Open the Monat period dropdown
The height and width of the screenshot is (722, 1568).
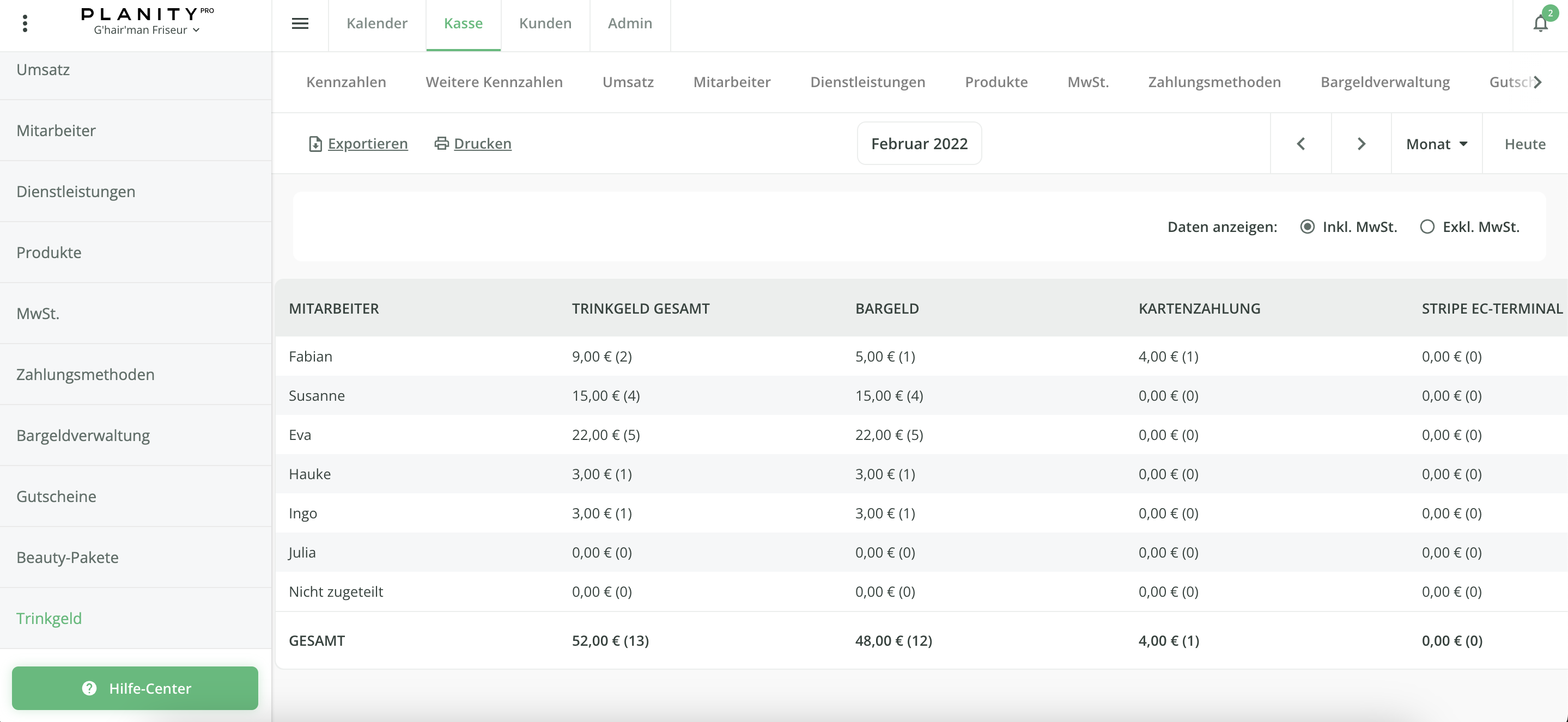pos(1437,144)
